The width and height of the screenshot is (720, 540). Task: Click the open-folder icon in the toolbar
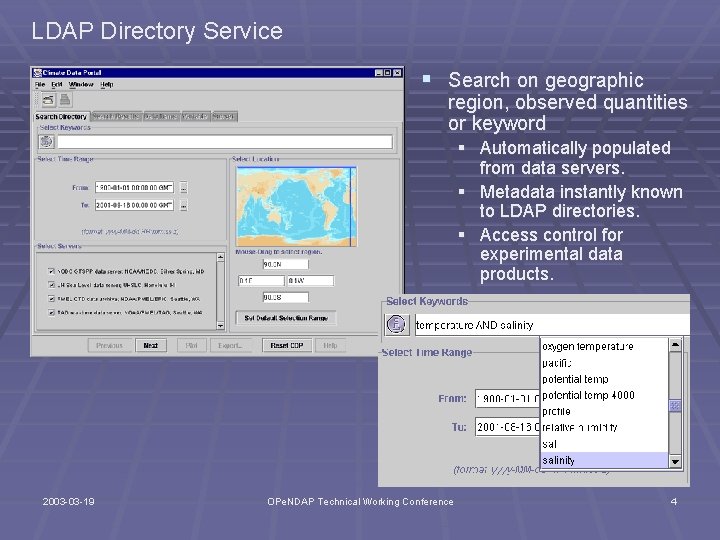48,100
